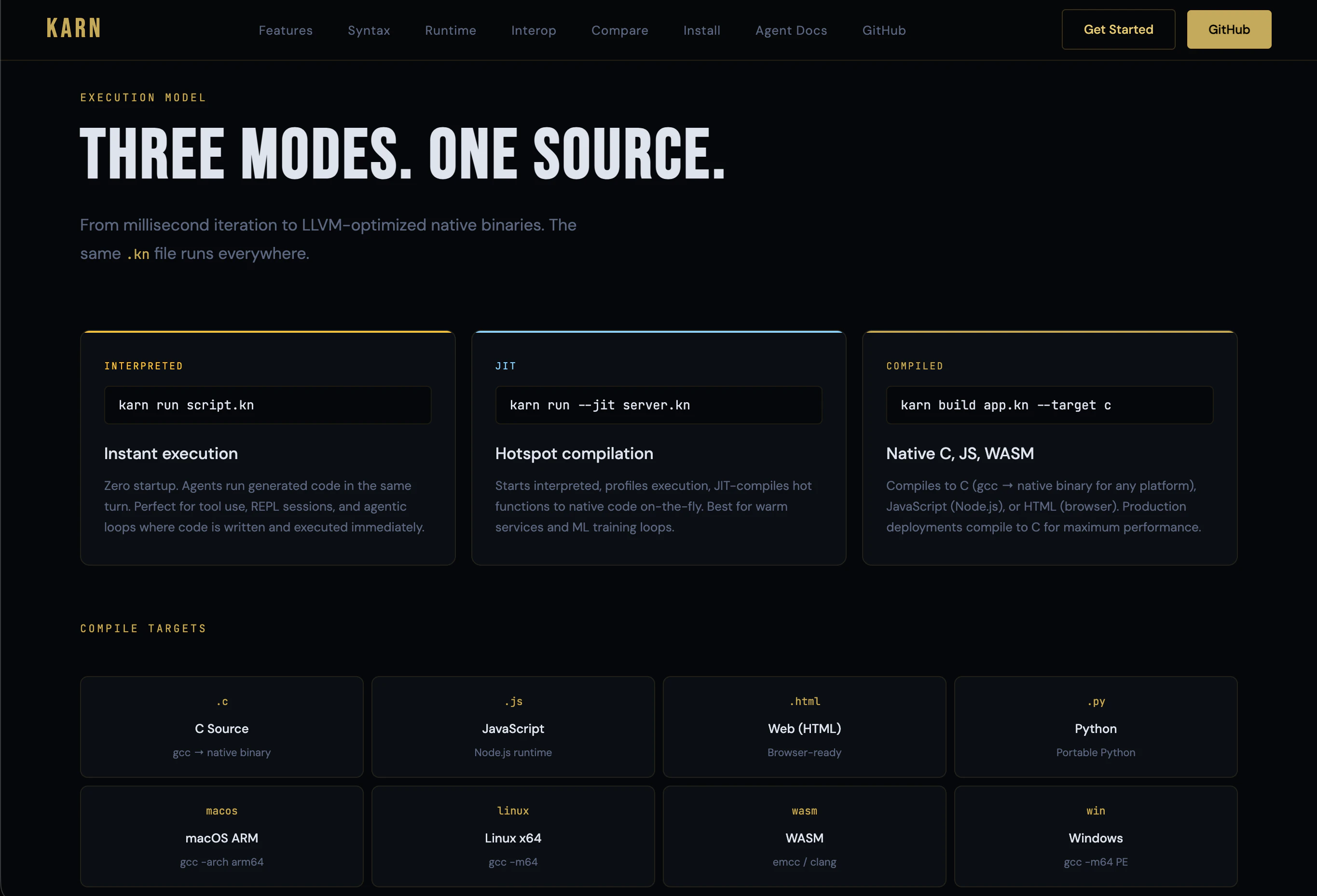Click the karn run script.kn code box
The height and width of the screenshot is (896, 1317).
click(x=267, y=405)
